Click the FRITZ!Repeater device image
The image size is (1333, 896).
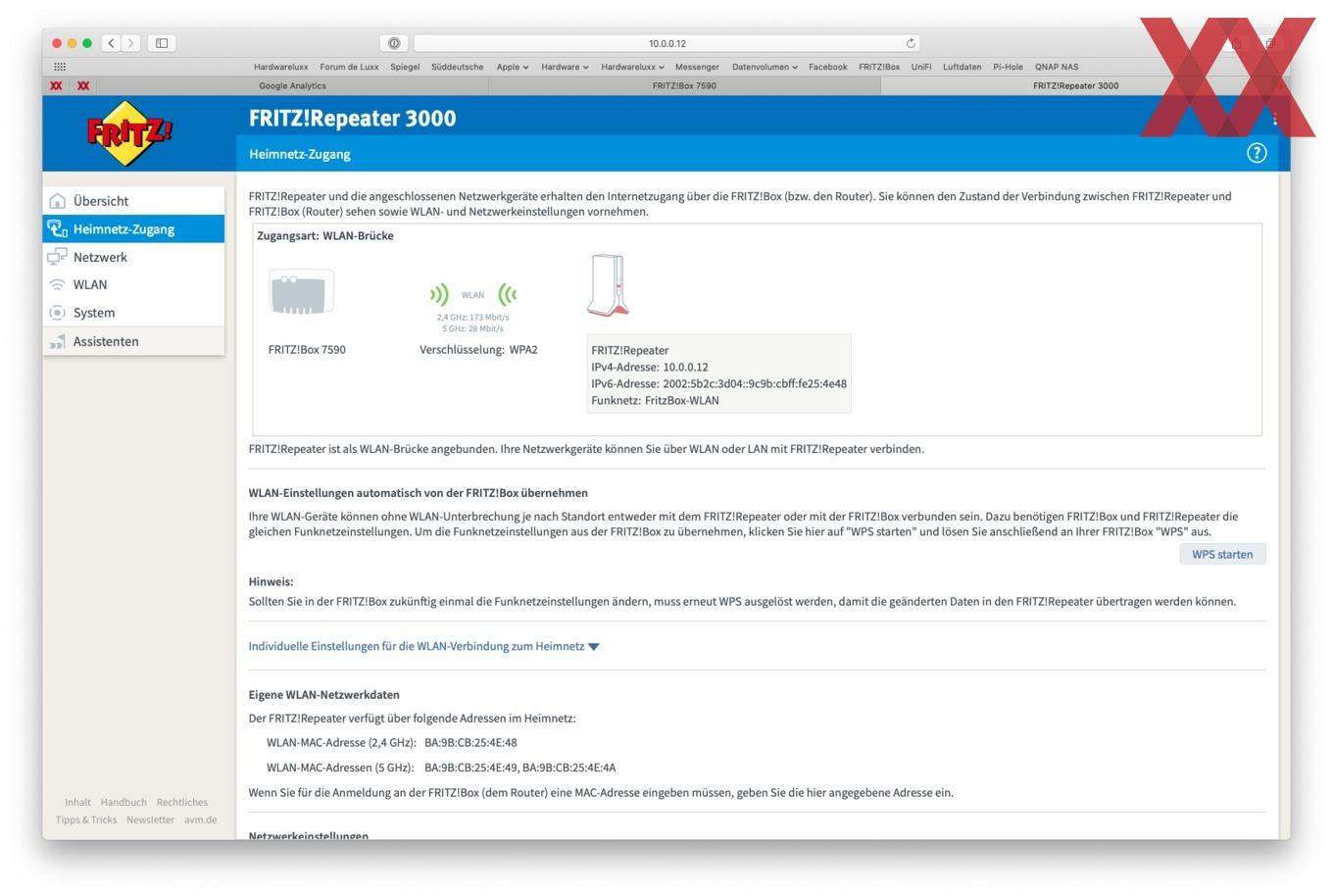tap(608, 285)
